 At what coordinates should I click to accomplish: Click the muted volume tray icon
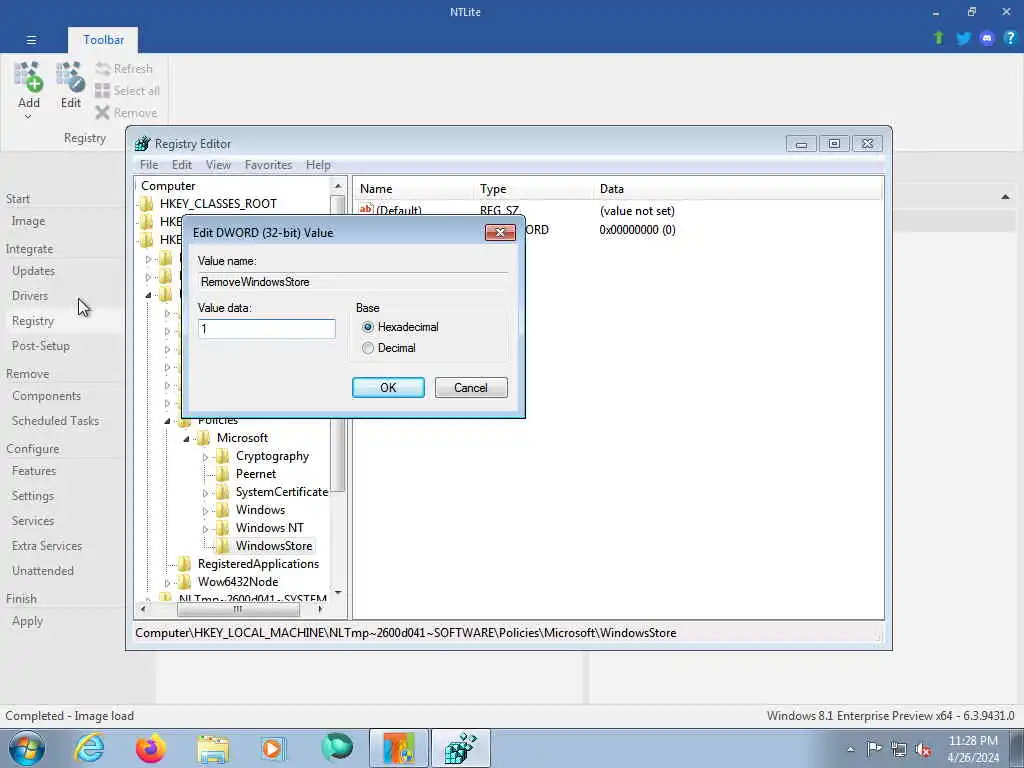coord(923,750)
